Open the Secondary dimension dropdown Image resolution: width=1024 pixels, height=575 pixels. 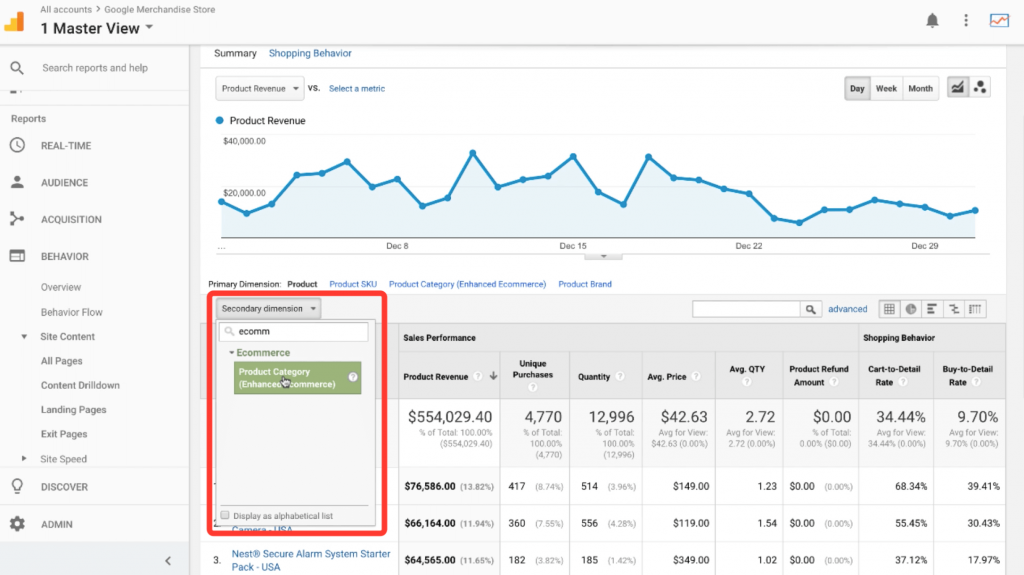pos(268,308)
